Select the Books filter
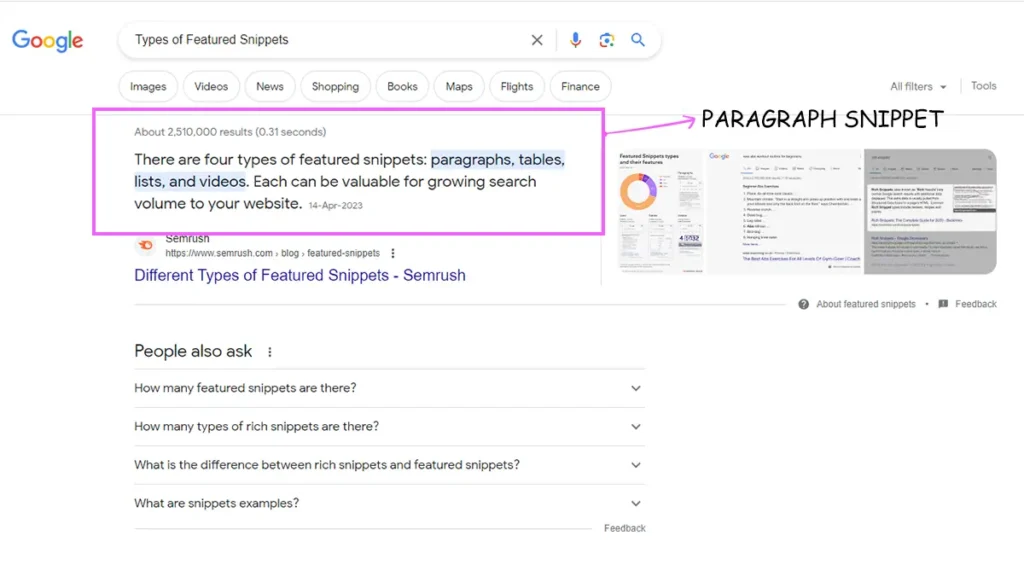This screenshot has height=576, width=1024. (x=402, y=86)
